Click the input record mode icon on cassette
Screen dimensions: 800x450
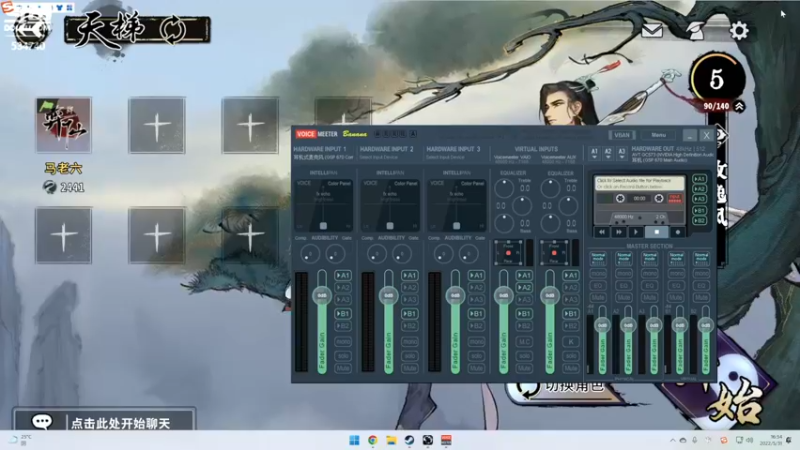[x=674, y=198]
